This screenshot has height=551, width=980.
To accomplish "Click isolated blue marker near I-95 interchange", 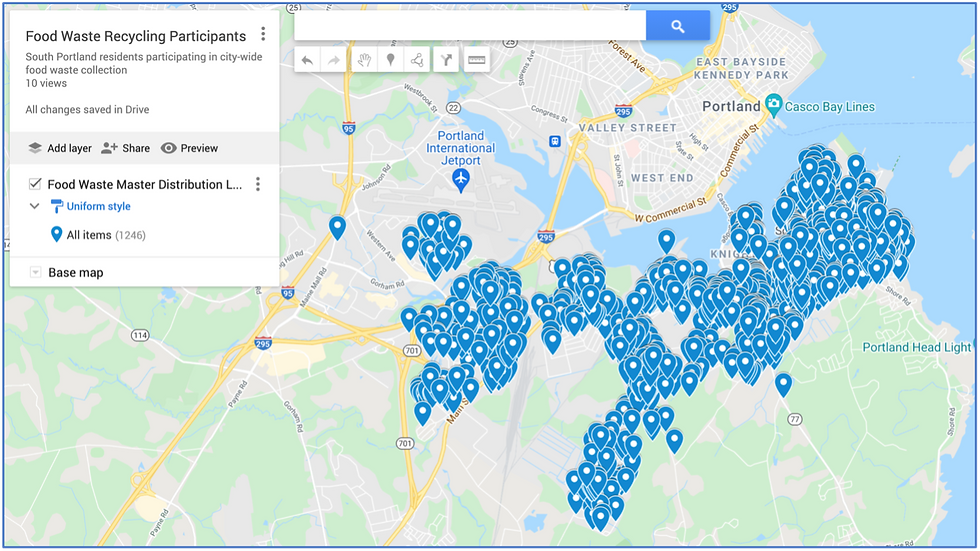I will point(338,228).
